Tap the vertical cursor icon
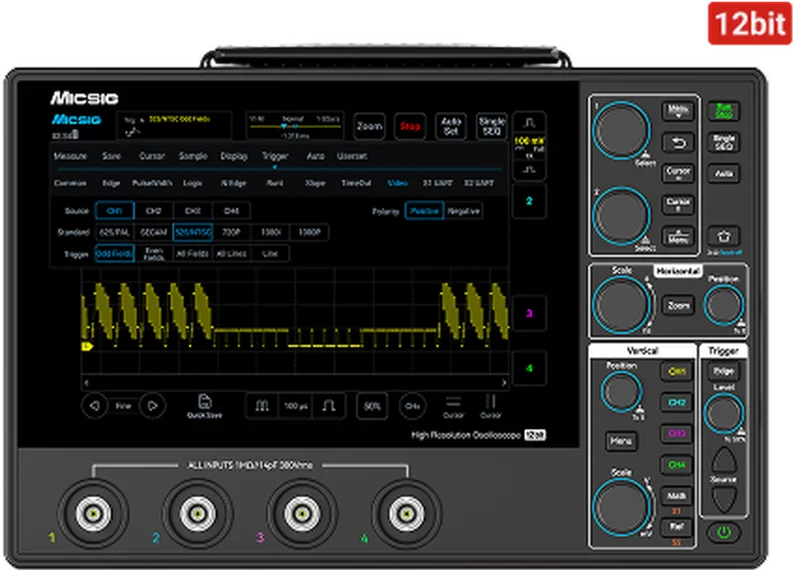The height and width of the screenshot is (570, 800). click(x=491, y=407)
